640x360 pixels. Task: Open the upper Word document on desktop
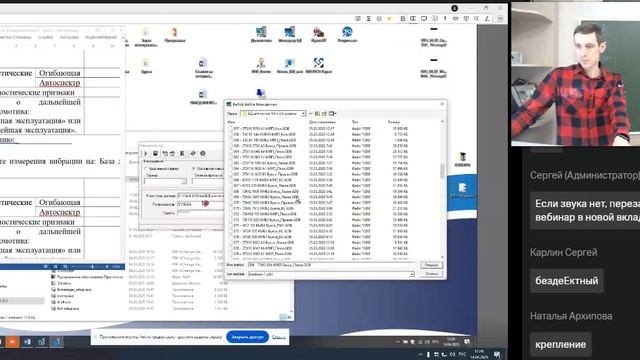(203, 67)
